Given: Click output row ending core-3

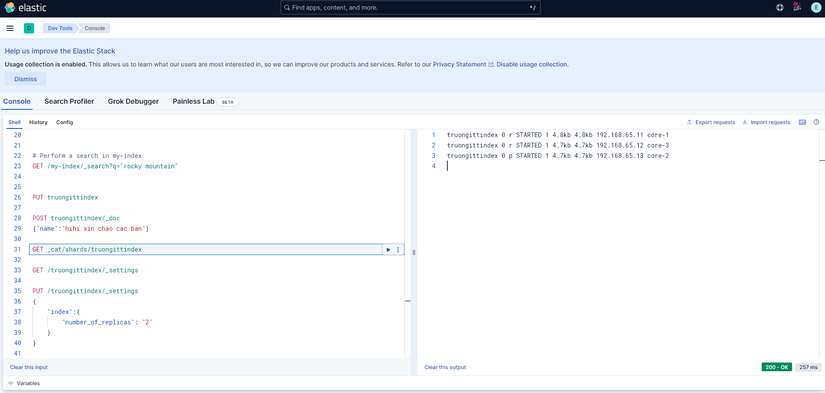Looking at the screenshot, I should tap(558, 145).
